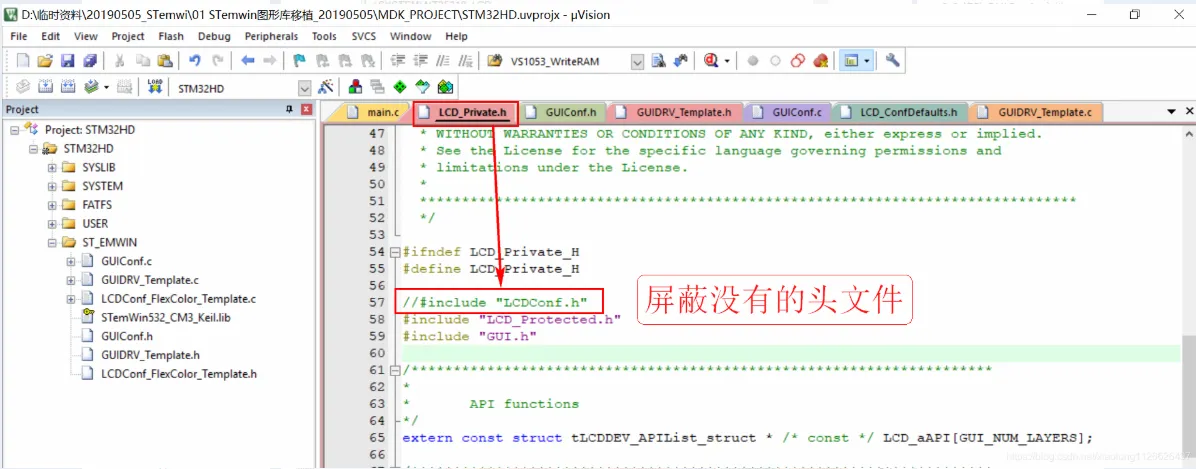Open the Pack Installer icon

tap(445, 87)
